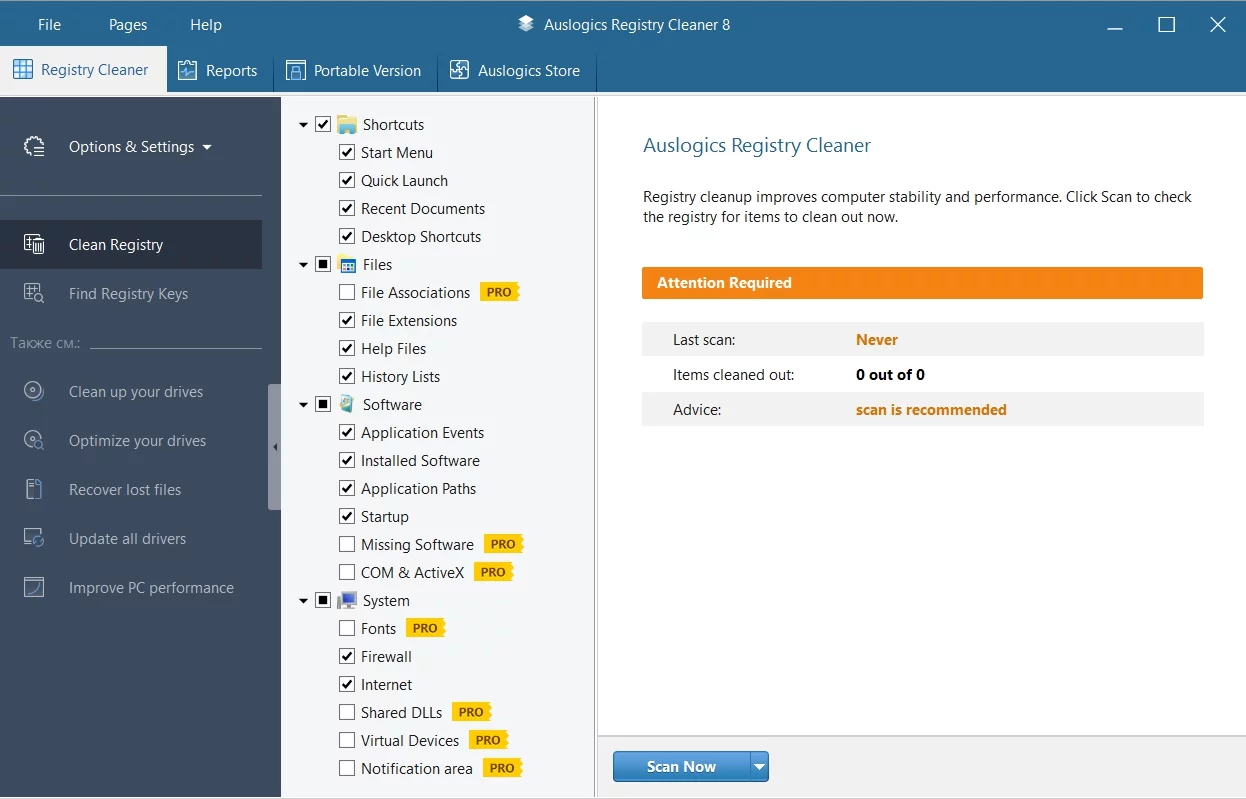1246x799 pixels.
Task: Click the Find Registry Keys icon
Action: 34,294
